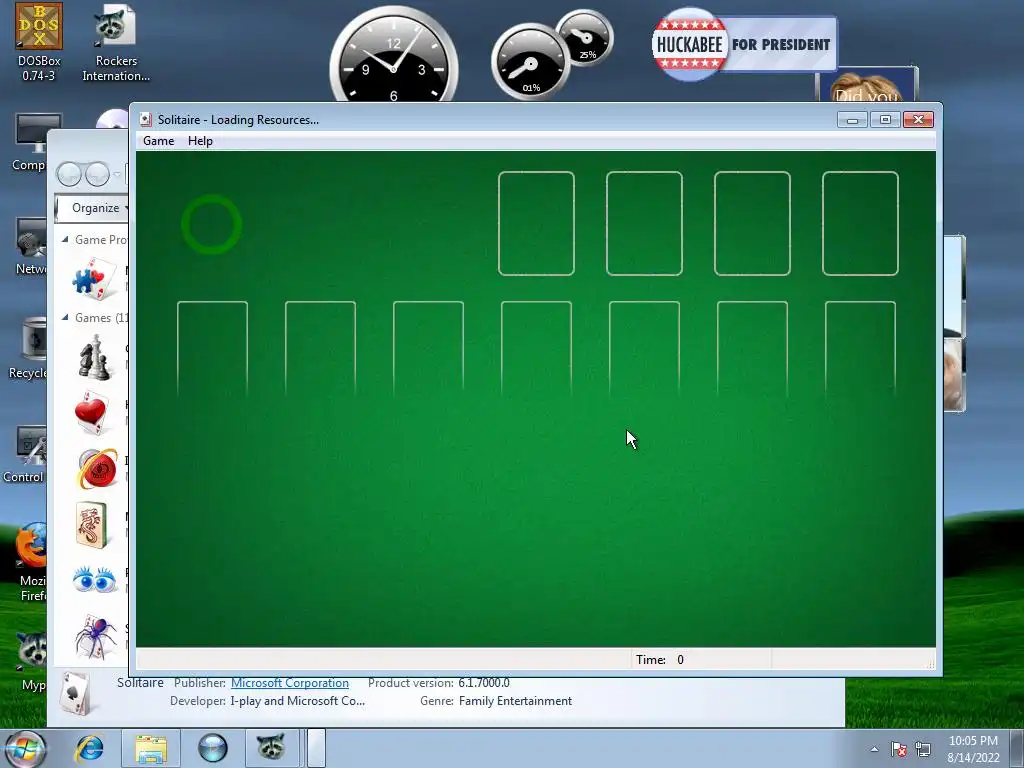Open the Rockers International desktop shortcut

(x=116, y=42)
